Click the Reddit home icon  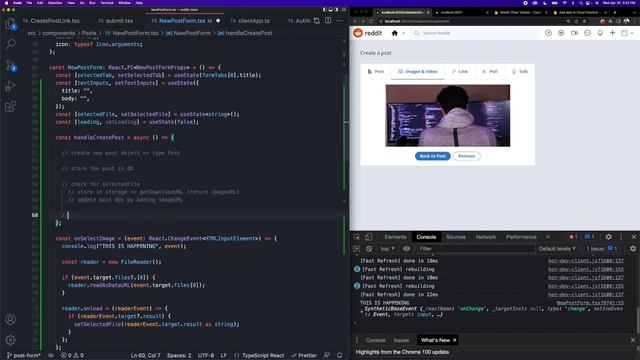click(395, 33)
